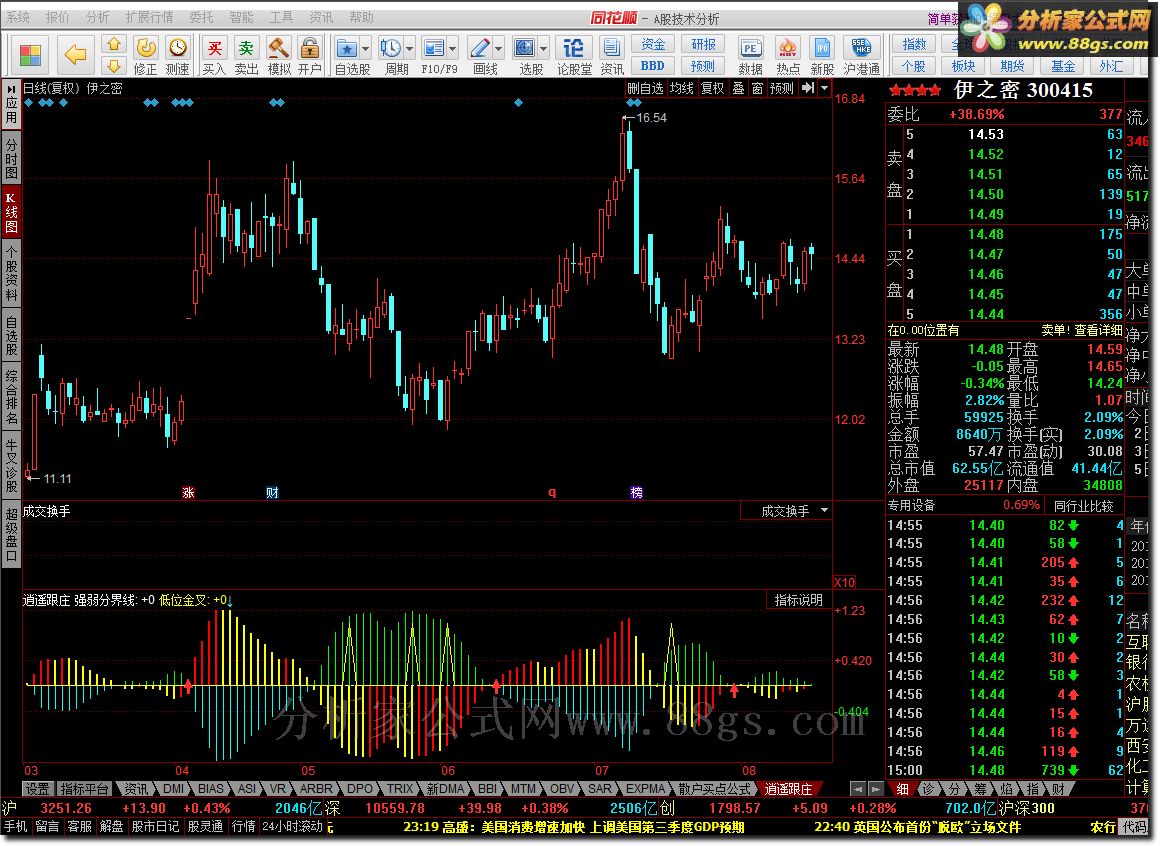
Task: Click the 板块 button
Action: 963,66
